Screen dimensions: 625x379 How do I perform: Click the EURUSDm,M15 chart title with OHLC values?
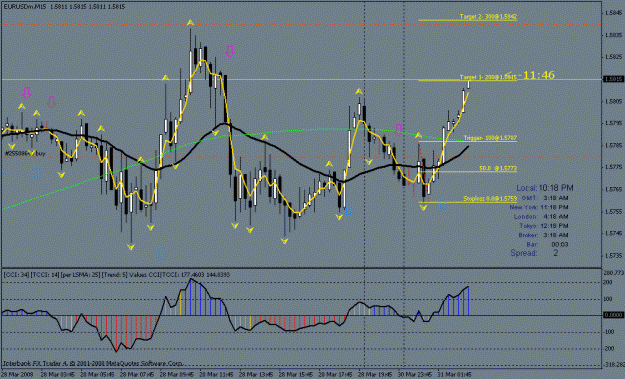[64, 7]
